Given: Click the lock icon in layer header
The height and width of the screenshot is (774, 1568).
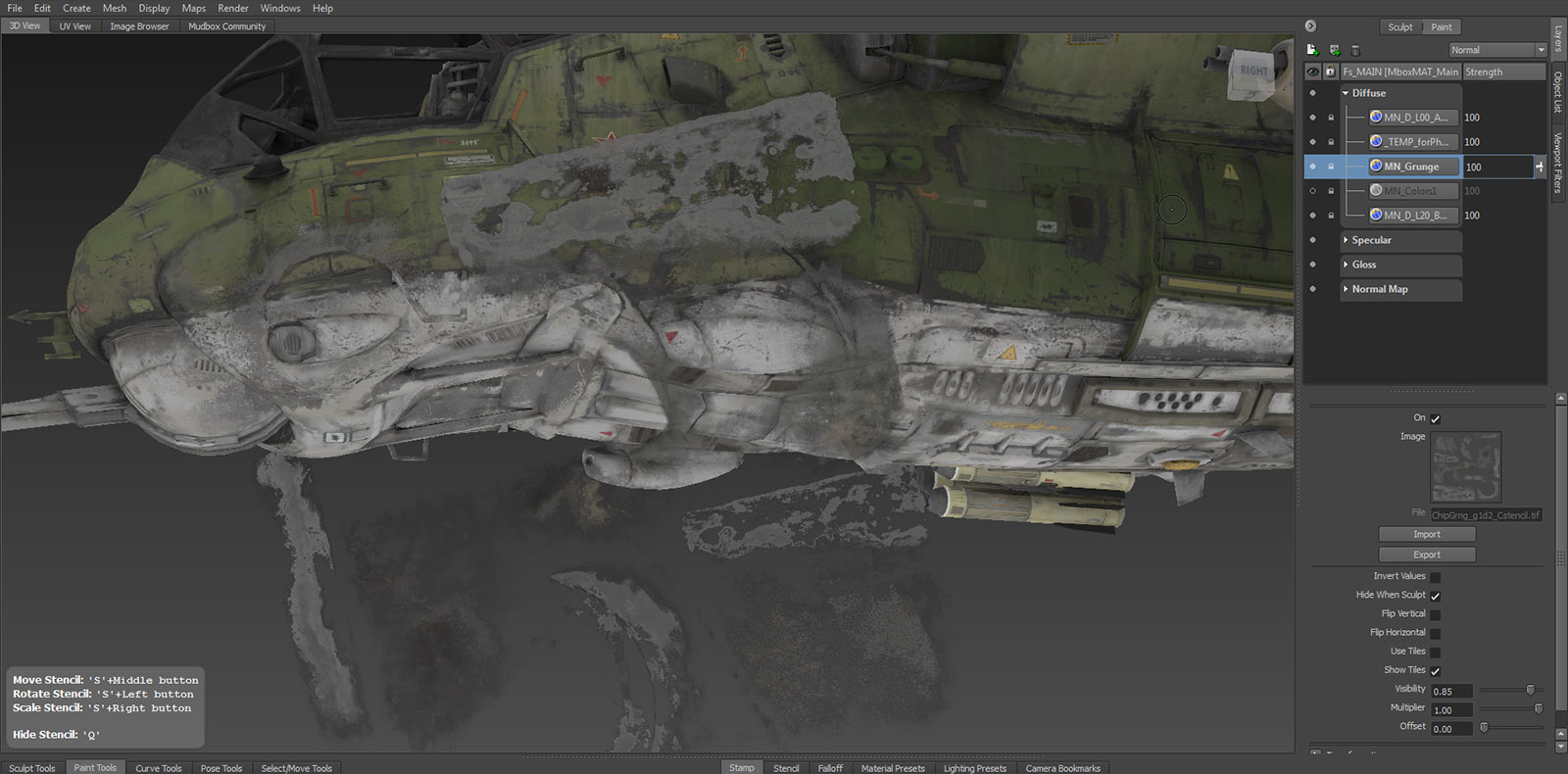Looking at the screenshot, I should [x=1330, y=72].
